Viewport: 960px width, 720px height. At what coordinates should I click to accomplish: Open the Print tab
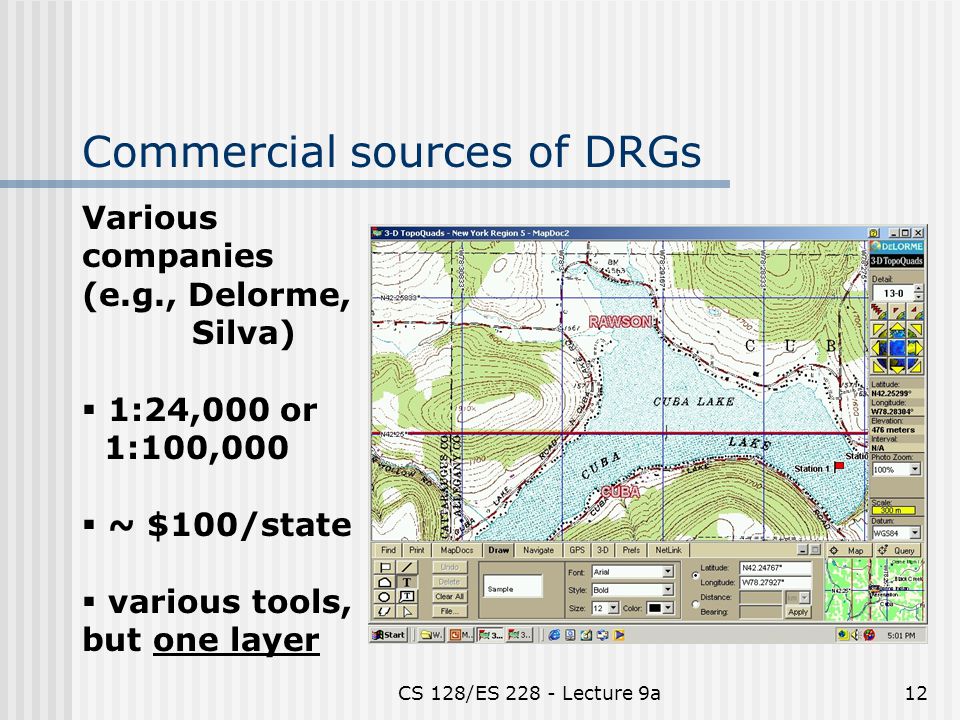[x=417, y=550]
